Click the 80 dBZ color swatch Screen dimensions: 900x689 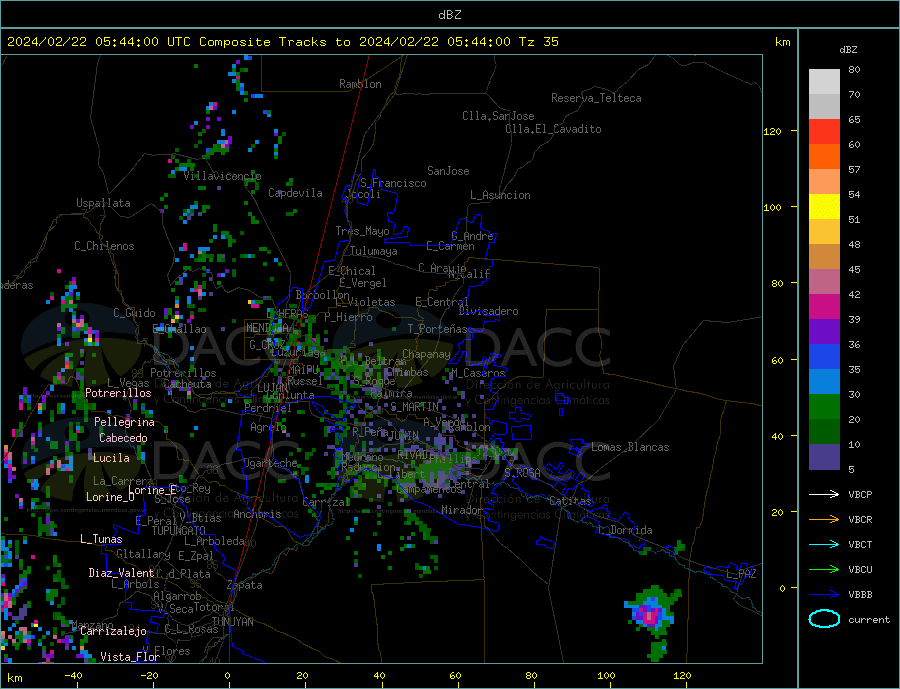point(824,82)
